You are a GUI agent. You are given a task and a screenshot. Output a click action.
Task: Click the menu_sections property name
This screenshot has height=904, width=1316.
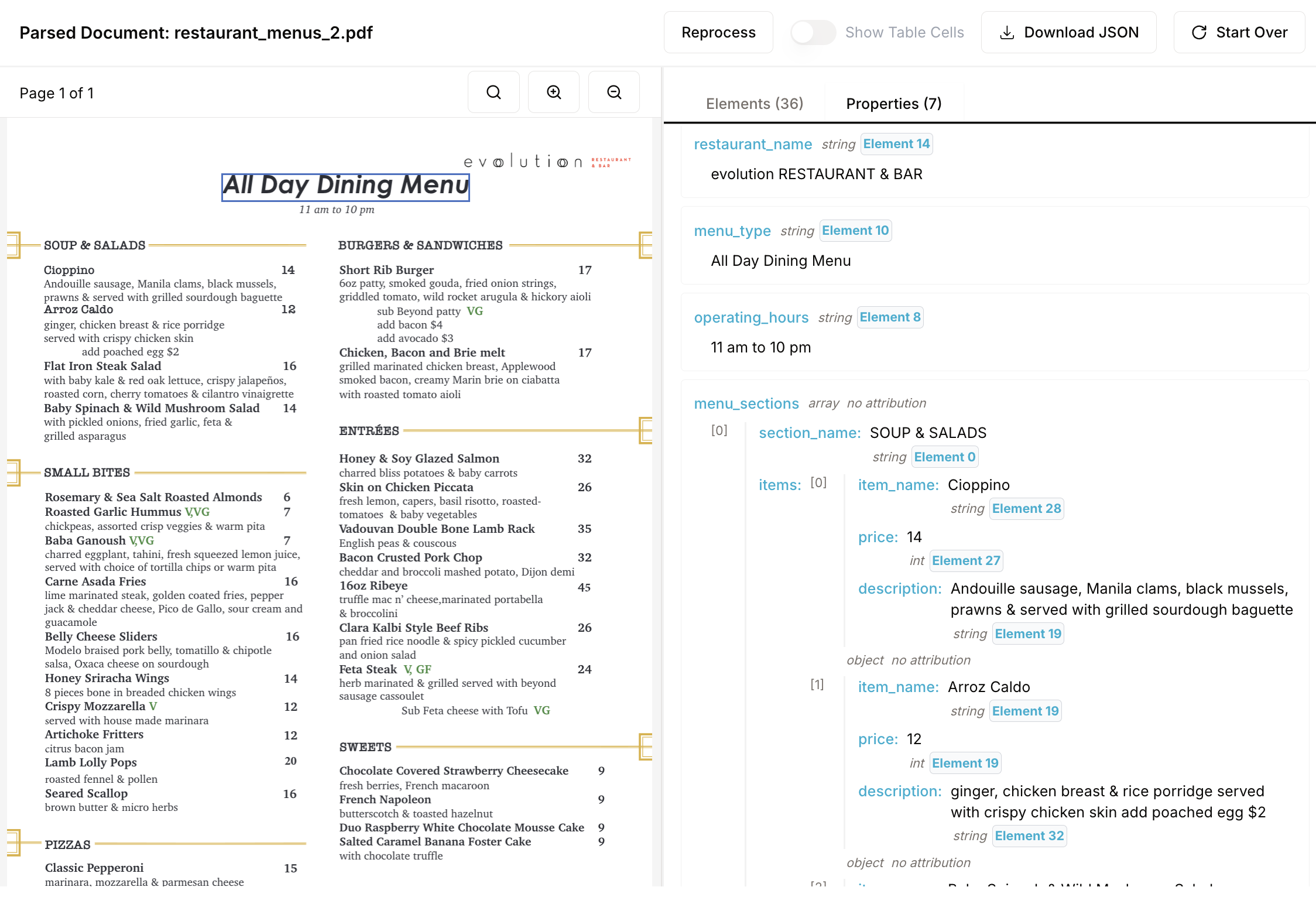(x=746, y=403)
